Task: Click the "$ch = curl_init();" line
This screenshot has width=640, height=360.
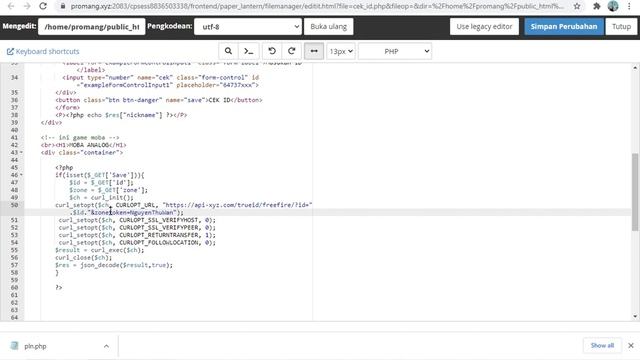Action: click(101, 198)
